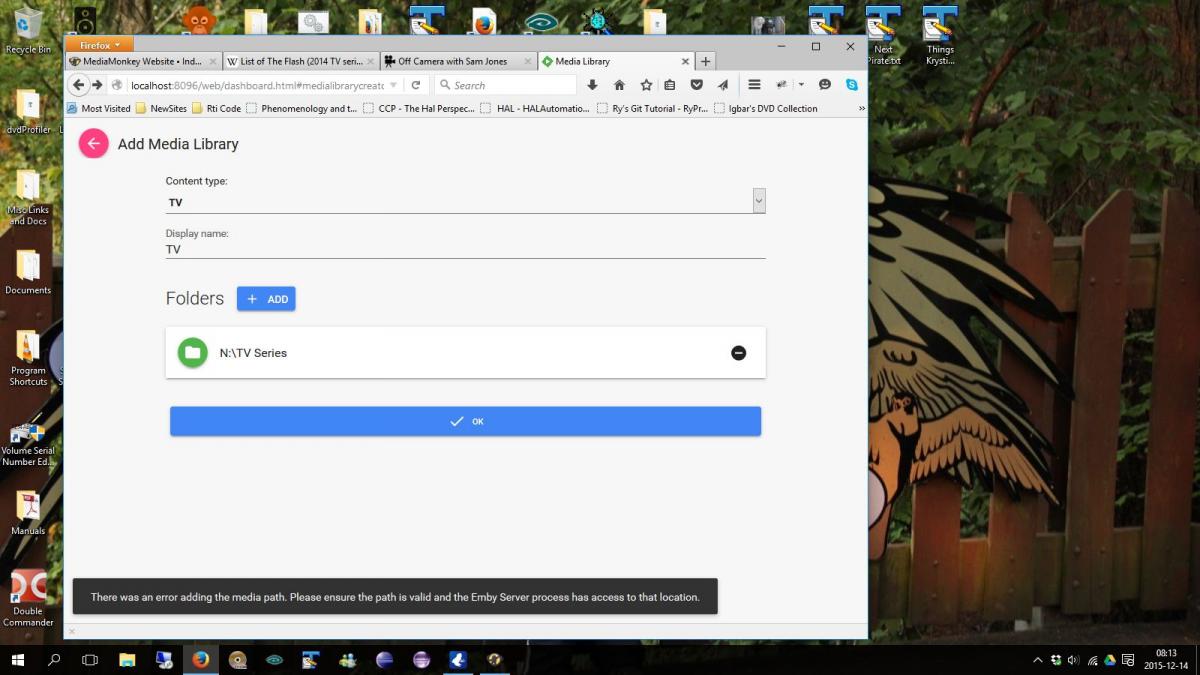Open the NewSites bookmark folder
Viewport: 1200px width, 675px height.
161,108
